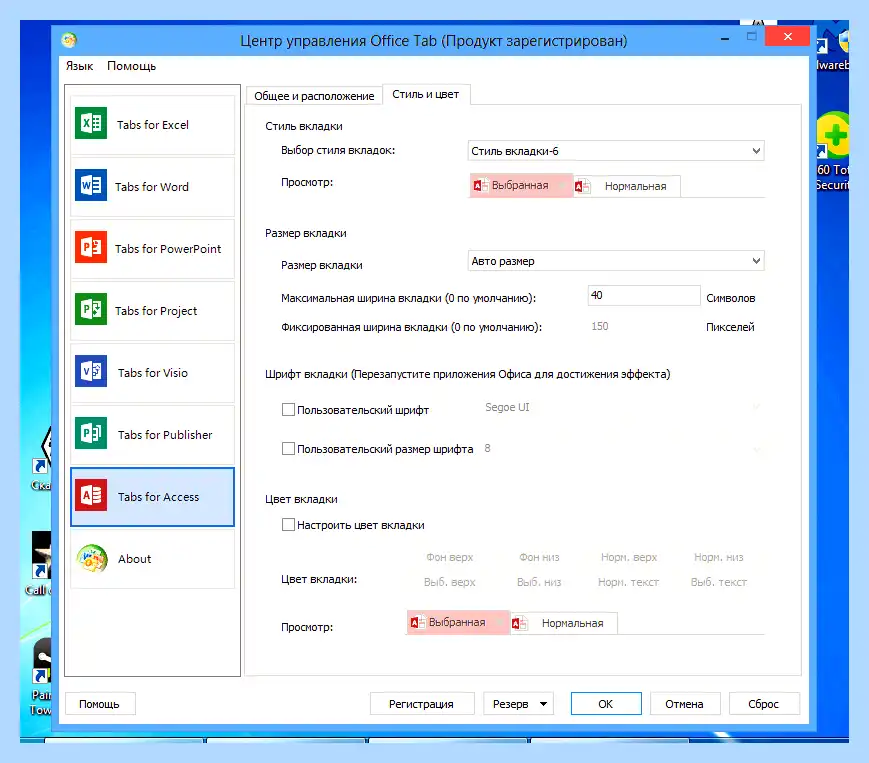Select the Tabs for Project icon

click(91, 309)
